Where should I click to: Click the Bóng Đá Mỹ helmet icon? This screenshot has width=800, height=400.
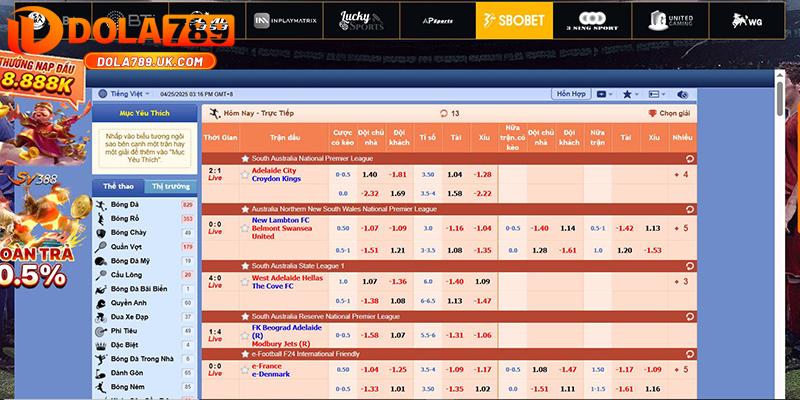[101, 261]
